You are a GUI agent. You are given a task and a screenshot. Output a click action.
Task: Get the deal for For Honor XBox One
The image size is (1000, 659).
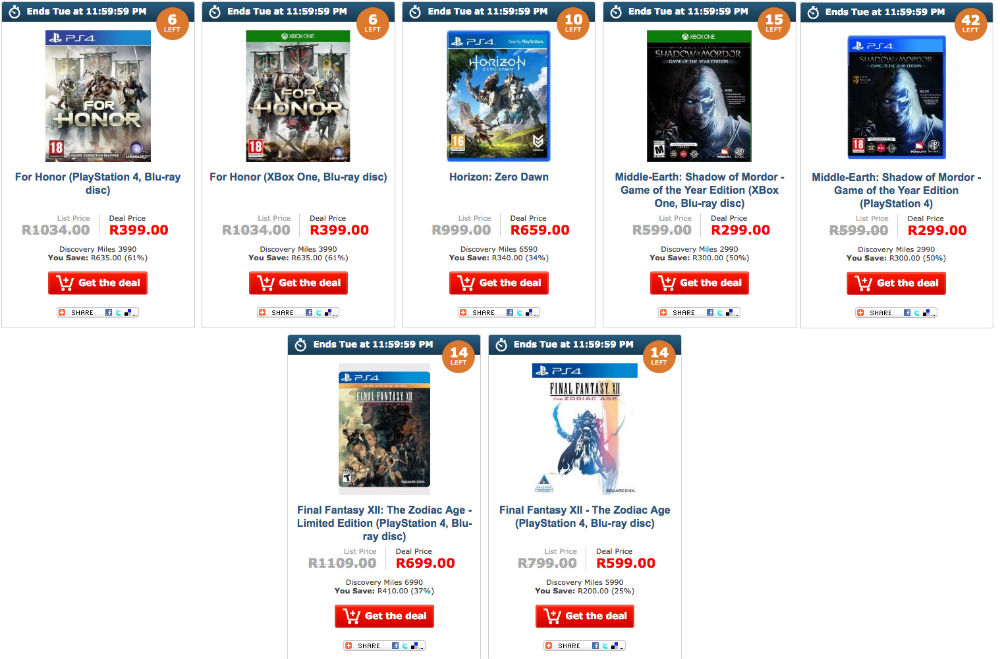coord(298,283)
